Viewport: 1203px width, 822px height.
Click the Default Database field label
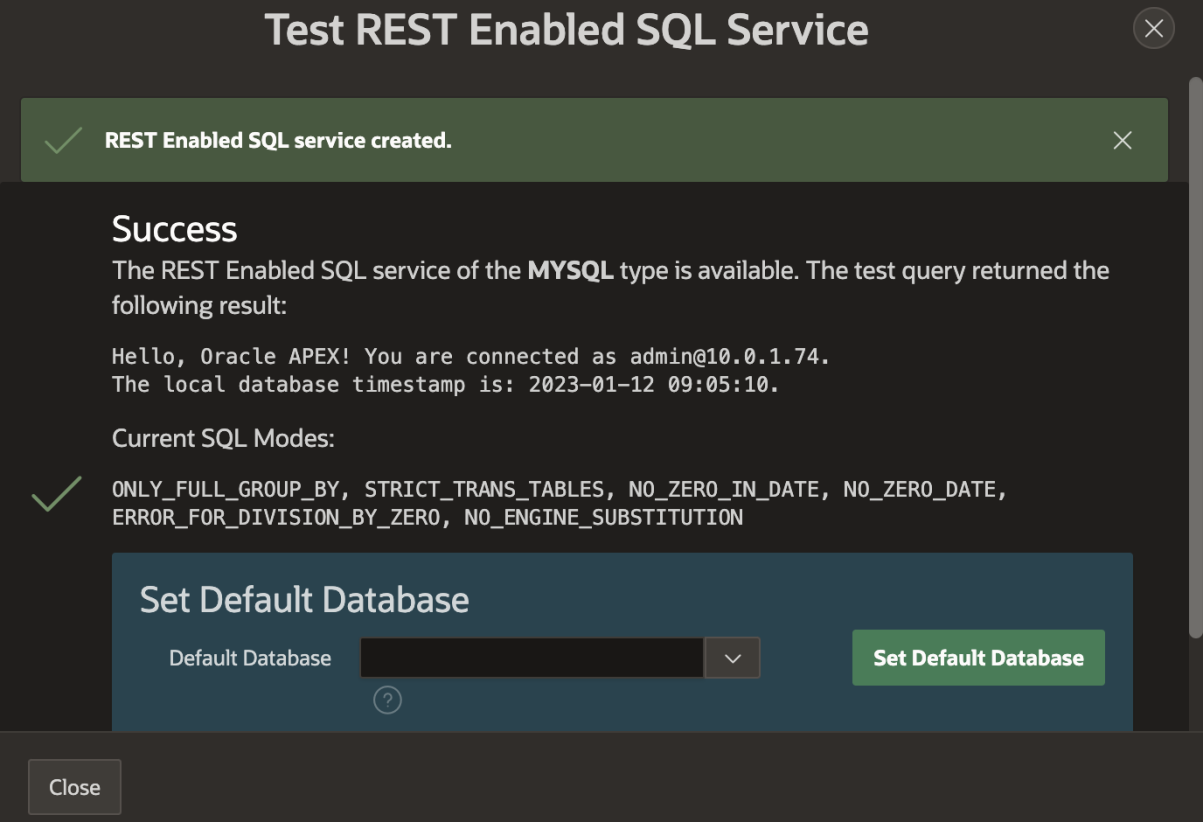click(x=250, y=658)
